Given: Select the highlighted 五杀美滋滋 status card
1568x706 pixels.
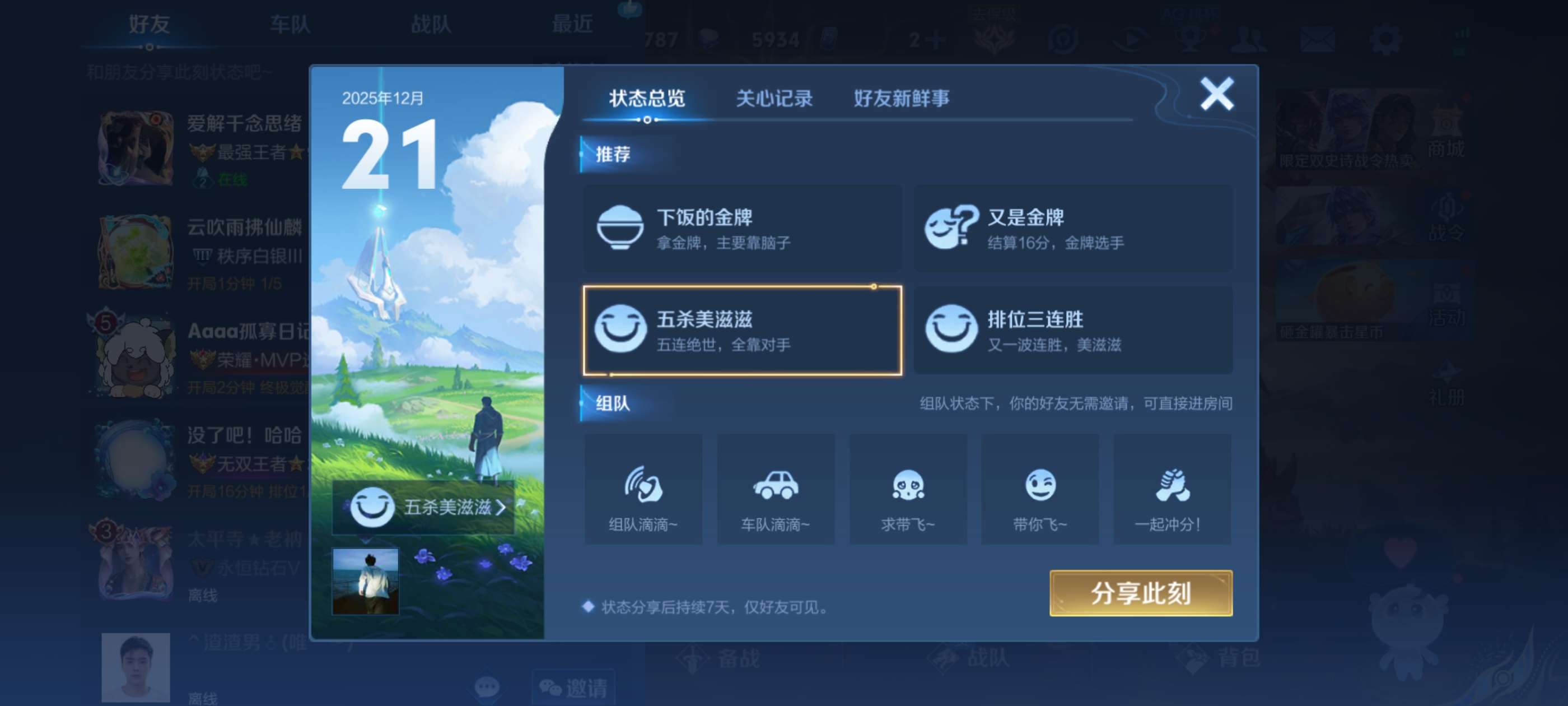Looking at the screenshot, I should click(x=742, y=330).
